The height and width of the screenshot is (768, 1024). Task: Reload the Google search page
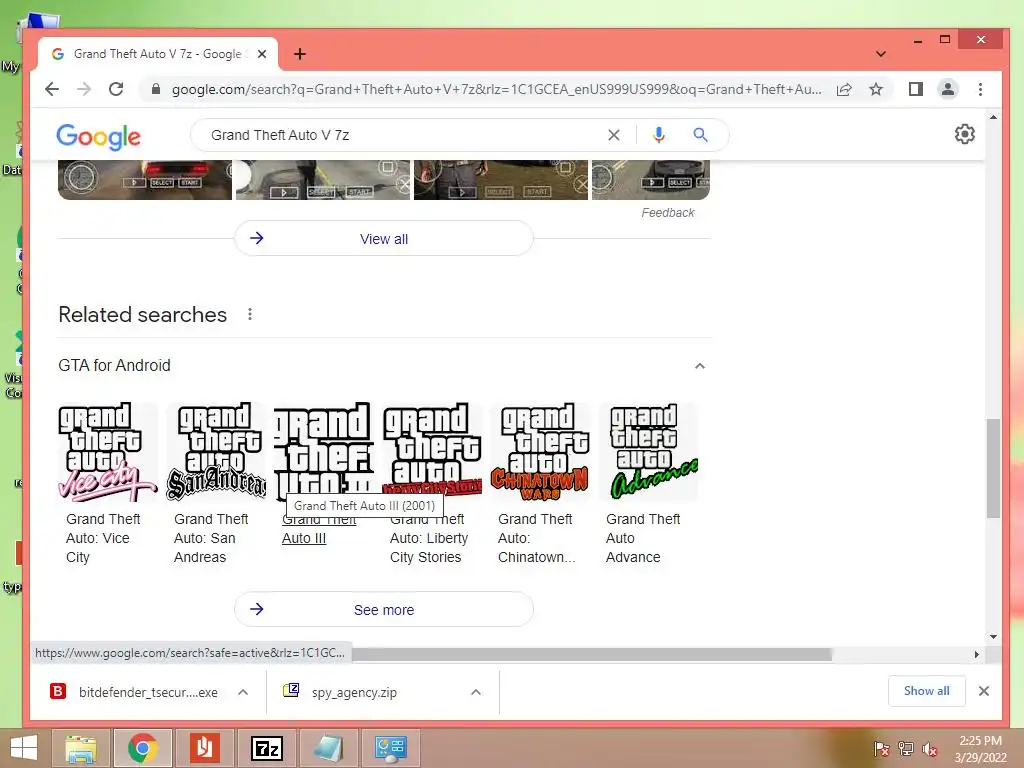116,89
